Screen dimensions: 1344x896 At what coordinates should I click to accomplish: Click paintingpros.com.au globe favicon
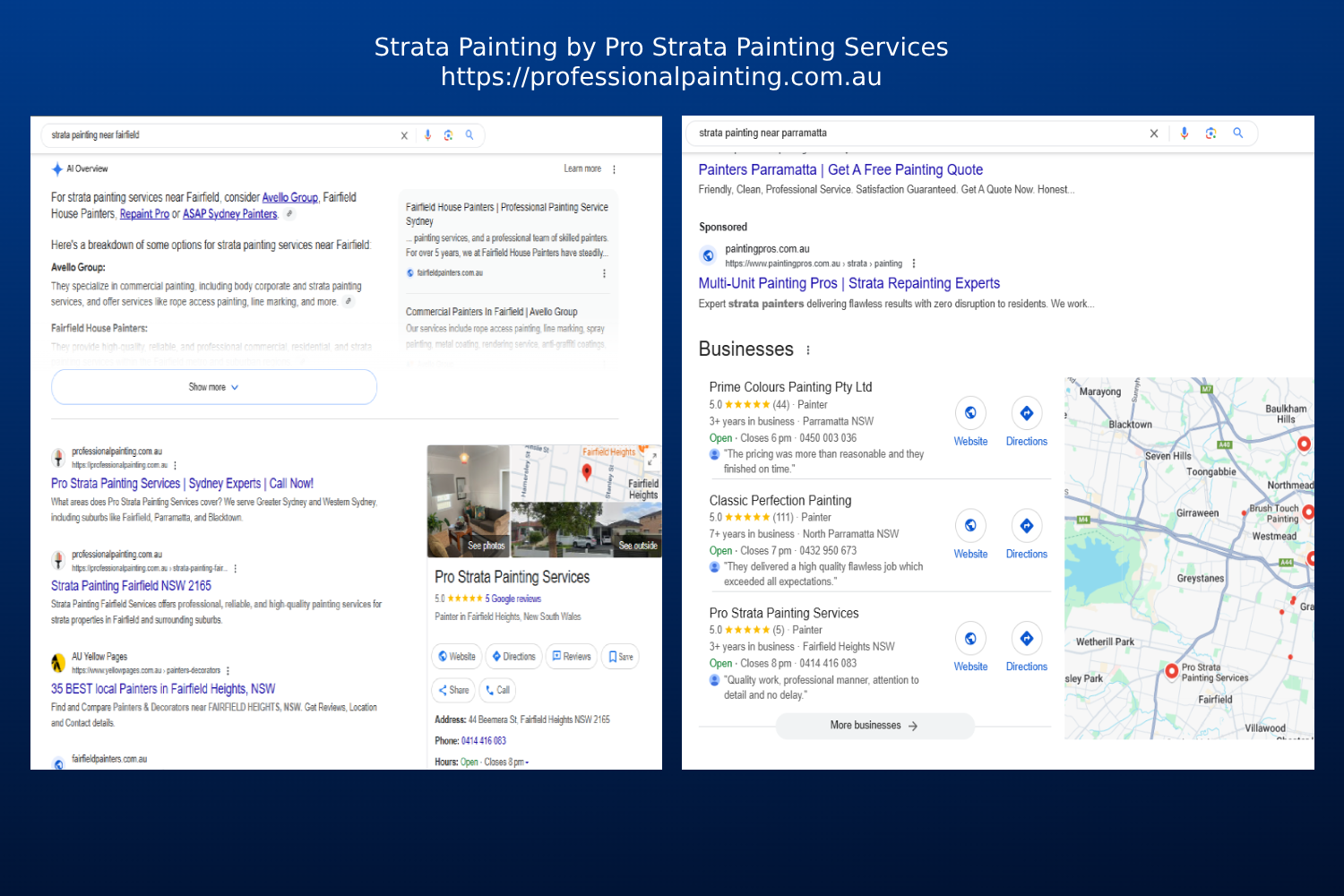pyautogui.click(x=708, y=255)
